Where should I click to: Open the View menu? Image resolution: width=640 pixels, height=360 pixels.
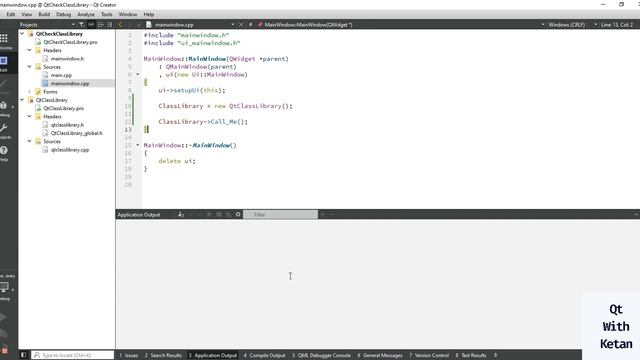click(x=27, y=14)
